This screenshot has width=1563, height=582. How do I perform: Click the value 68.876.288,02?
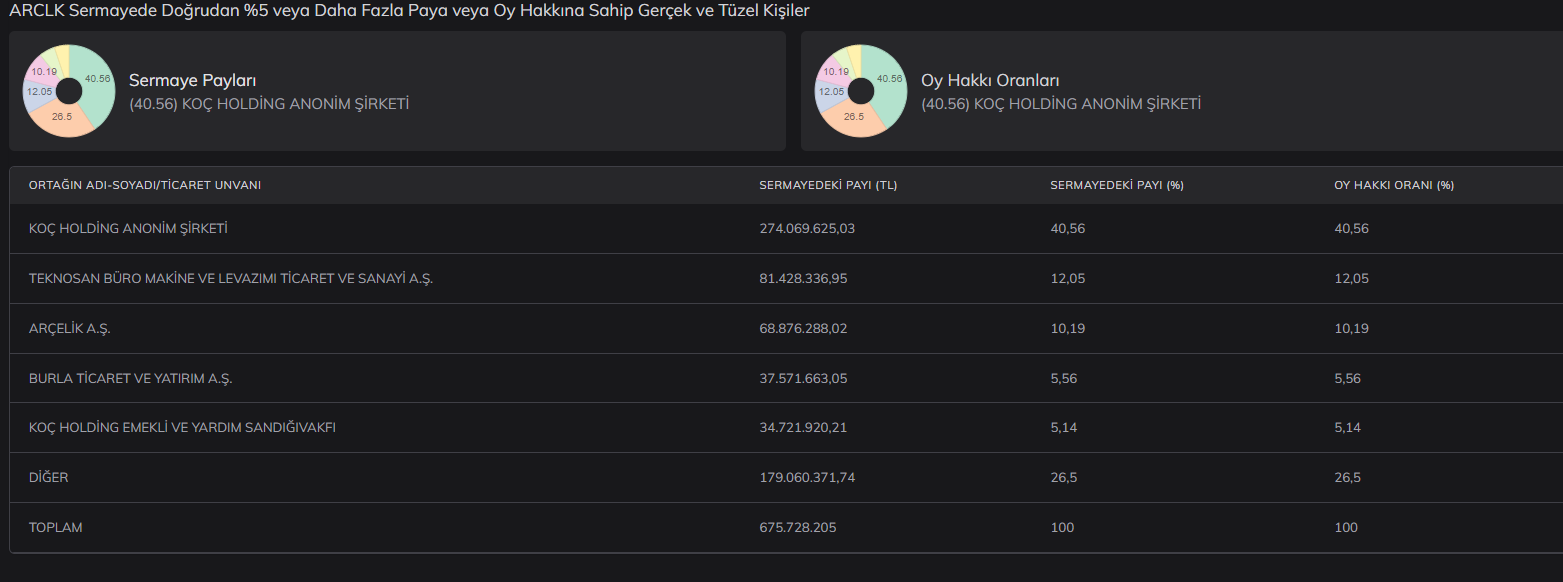803,328
